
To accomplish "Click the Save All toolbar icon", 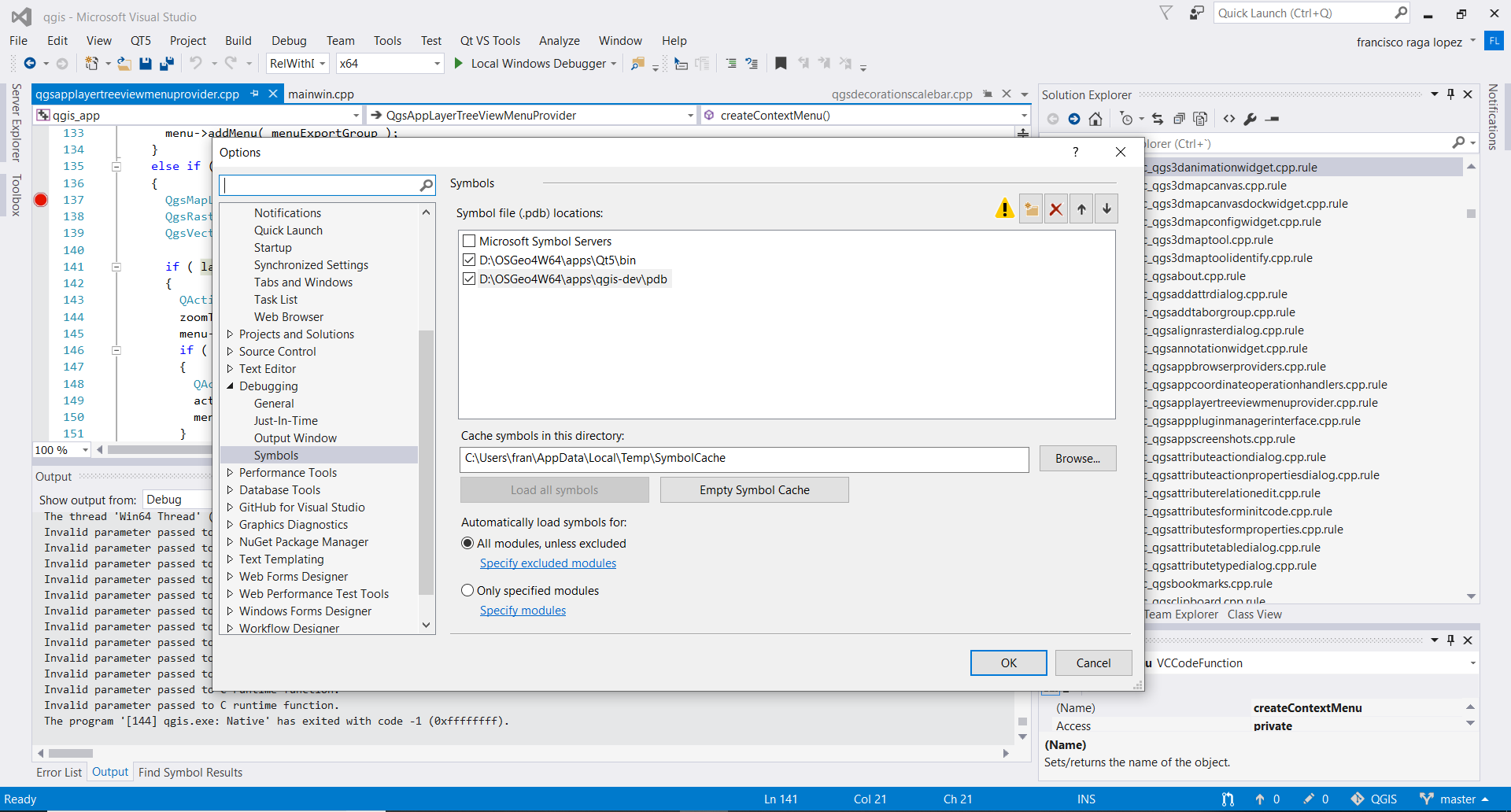I will [166, 64].
